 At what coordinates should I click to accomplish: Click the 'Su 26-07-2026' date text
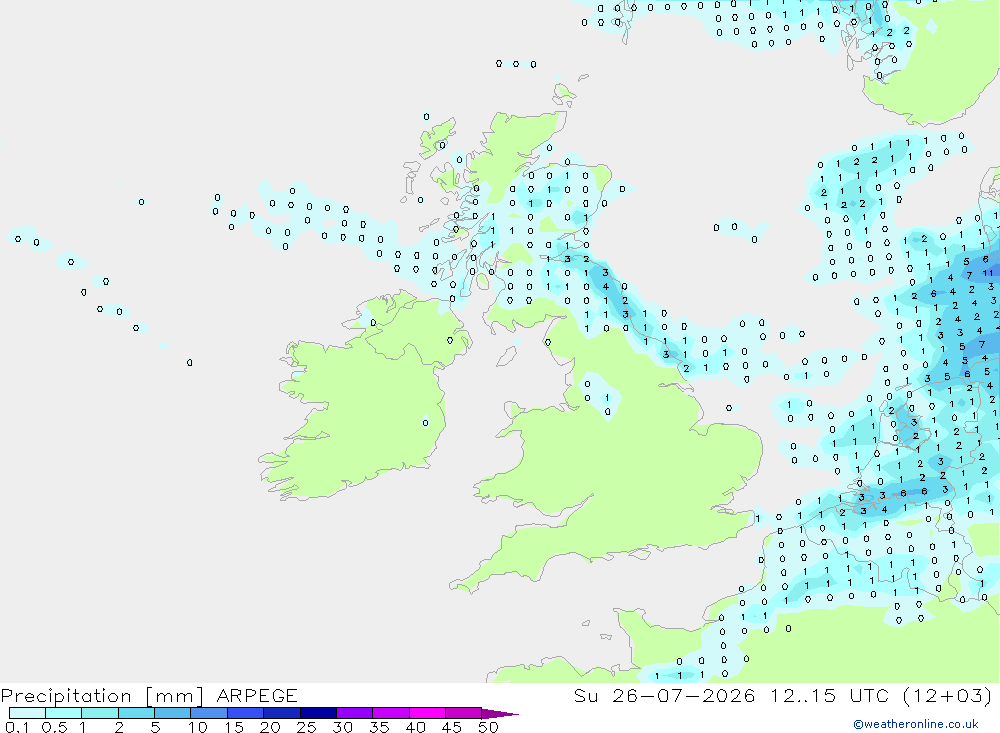[x=664, y=695]
